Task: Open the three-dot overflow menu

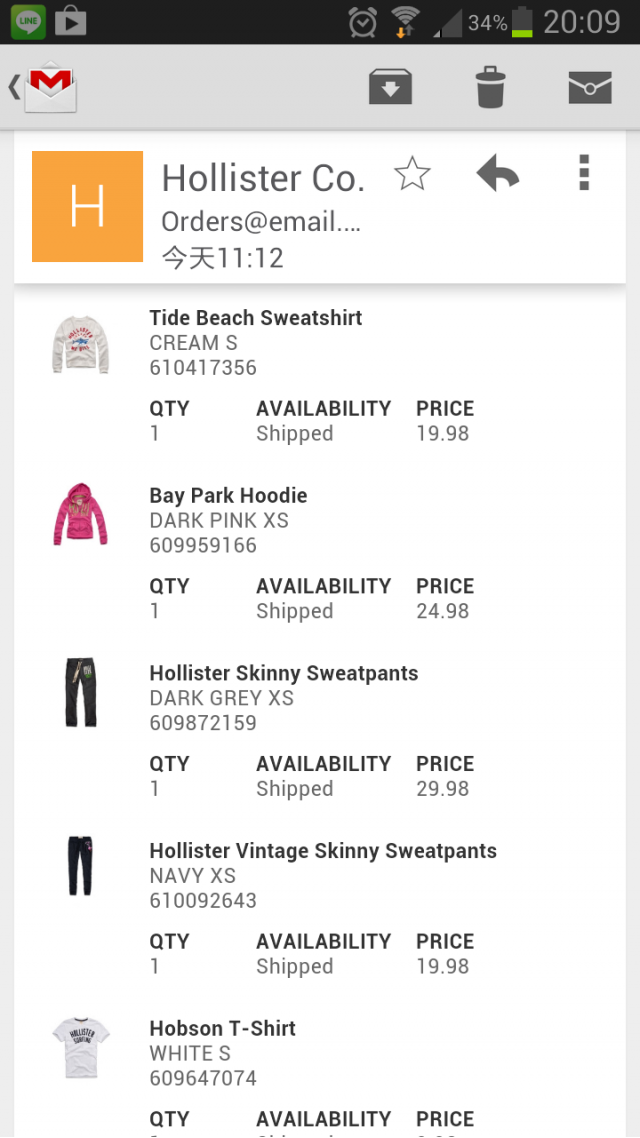Action: tap(584, 174)
